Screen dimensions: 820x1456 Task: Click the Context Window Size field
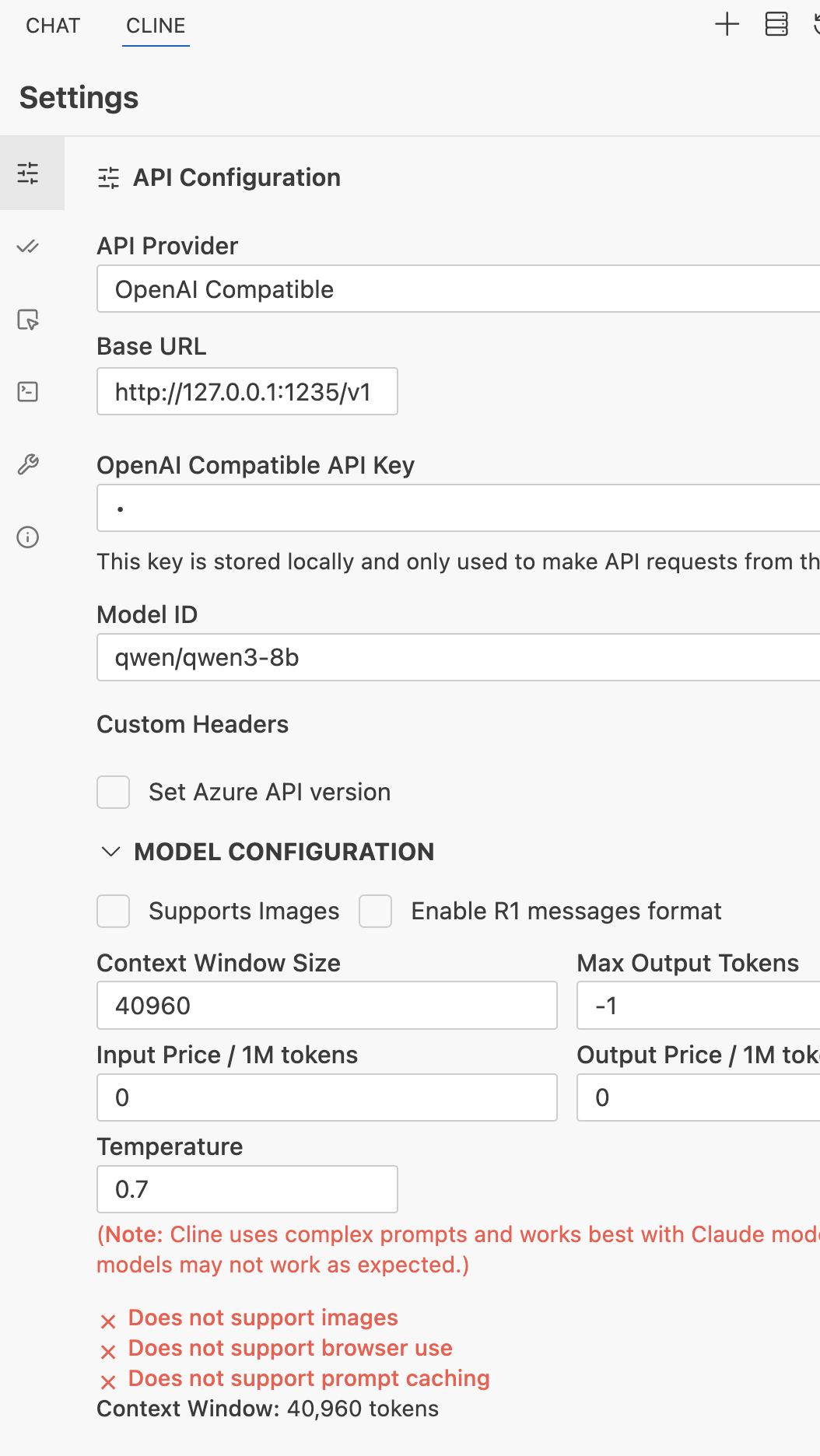[x=327, y=1006]
